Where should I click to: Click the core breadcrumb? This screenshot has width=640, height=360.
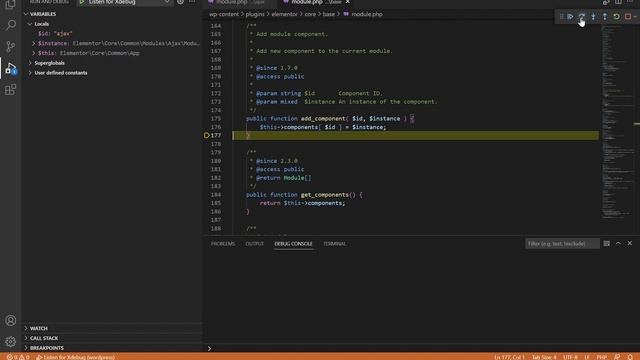[x=310, y=14]
